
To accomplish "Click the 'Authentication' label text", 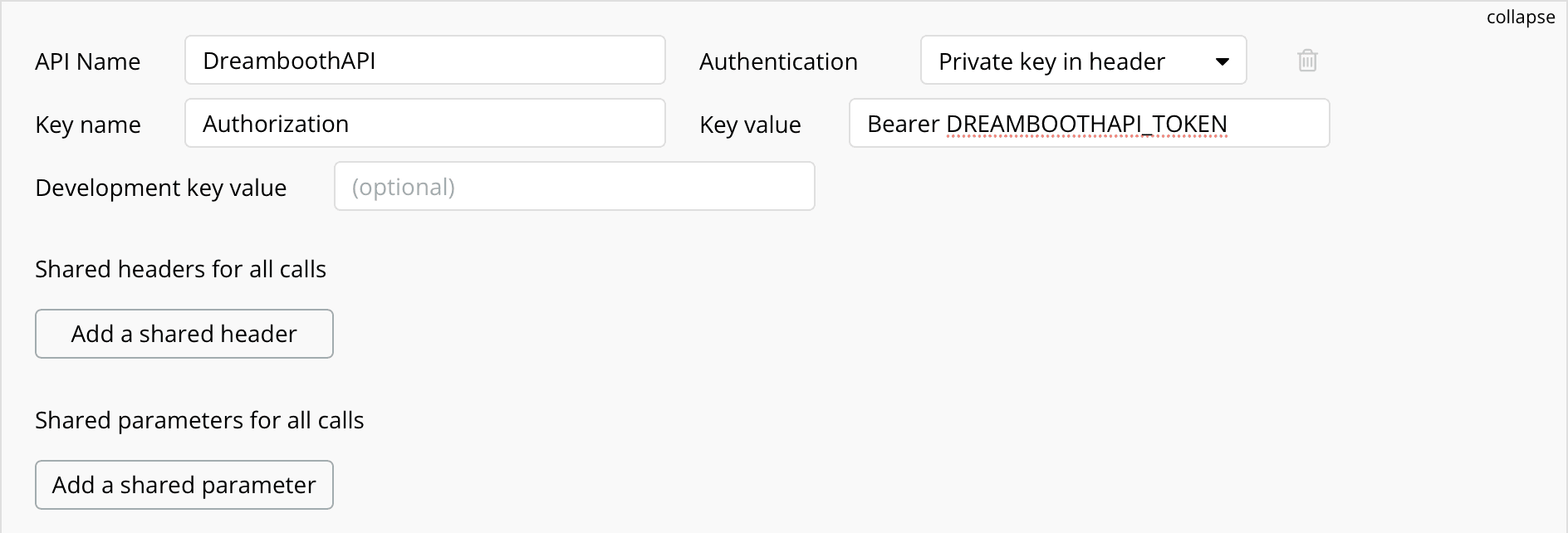I will 778,61.
